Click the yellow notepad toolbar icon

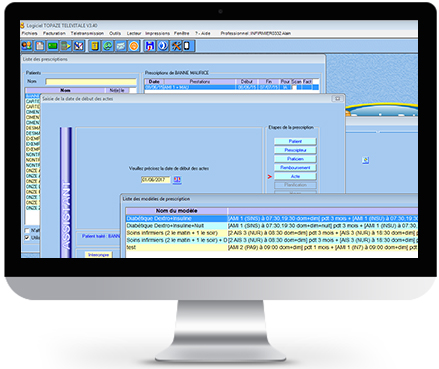click(x=95, y=46)
